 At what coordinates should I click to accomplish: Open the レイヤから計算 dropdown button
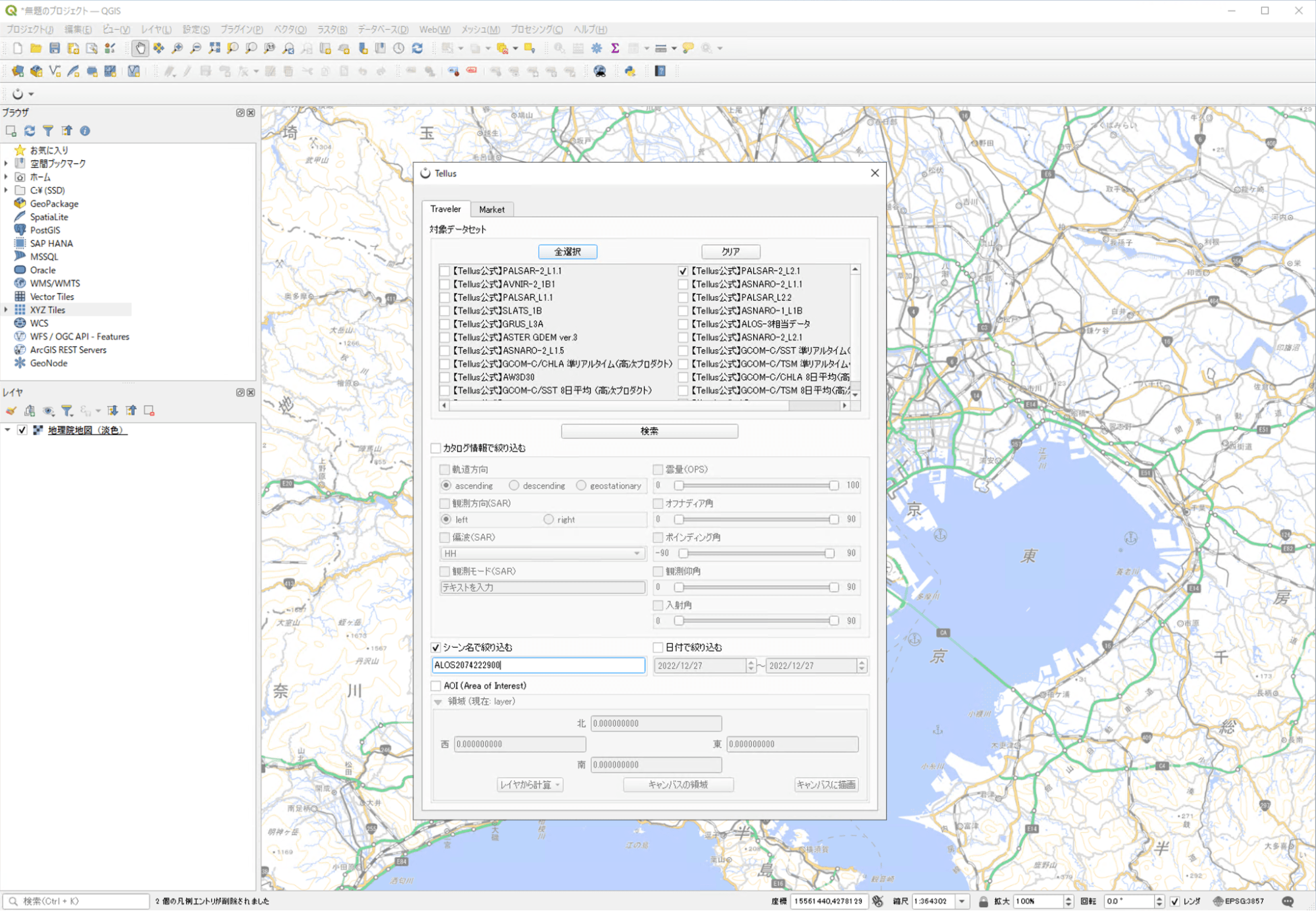point(530,785)
